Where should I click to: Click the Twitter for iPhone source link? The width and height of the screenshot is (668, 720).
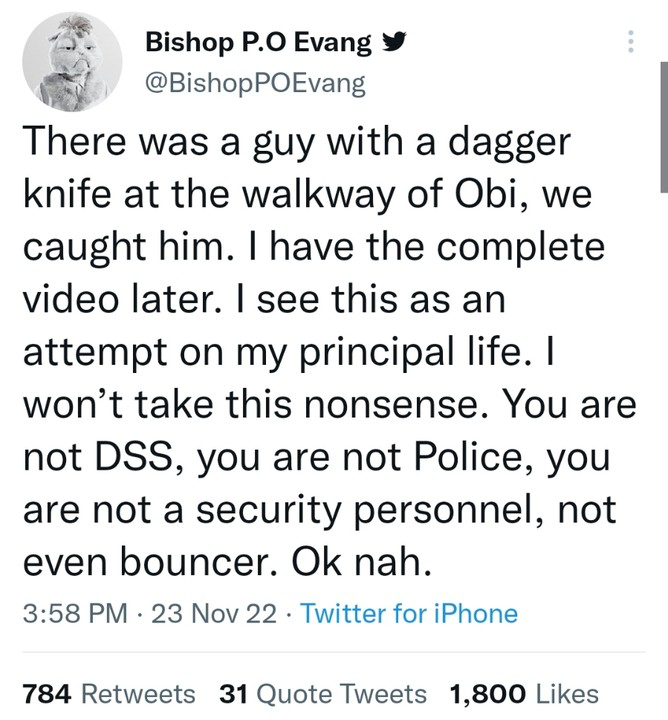(x=409, y=612)
